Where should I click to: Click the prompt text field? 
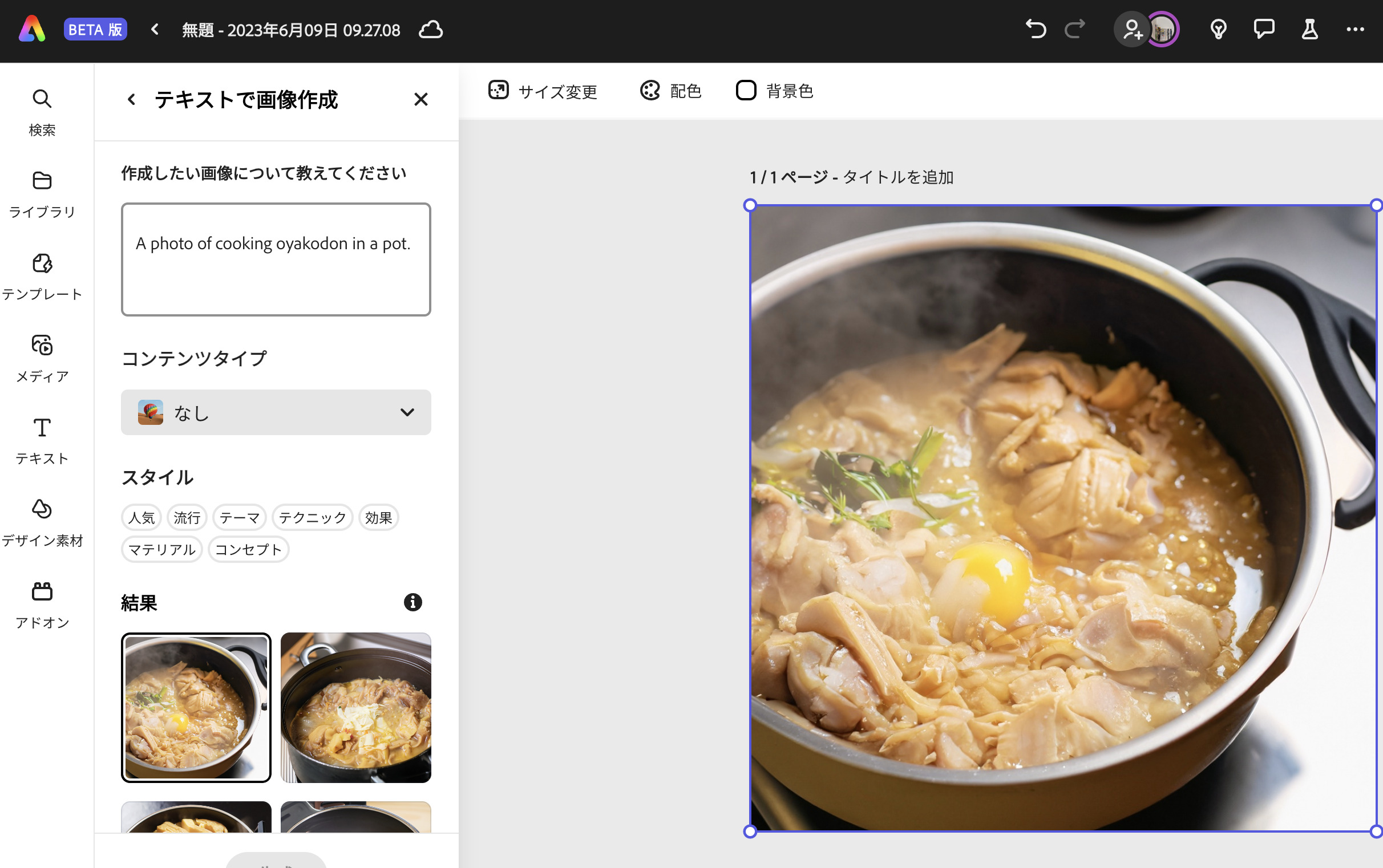click(x=276, y=259)
